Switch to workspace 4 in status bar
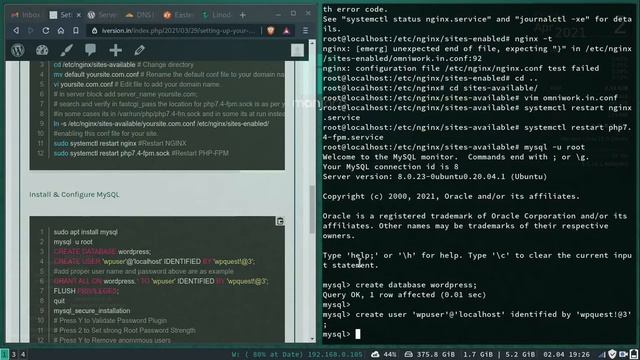Image resolution: width=640 pixels, height=360 pixels. tap(23, 354)
